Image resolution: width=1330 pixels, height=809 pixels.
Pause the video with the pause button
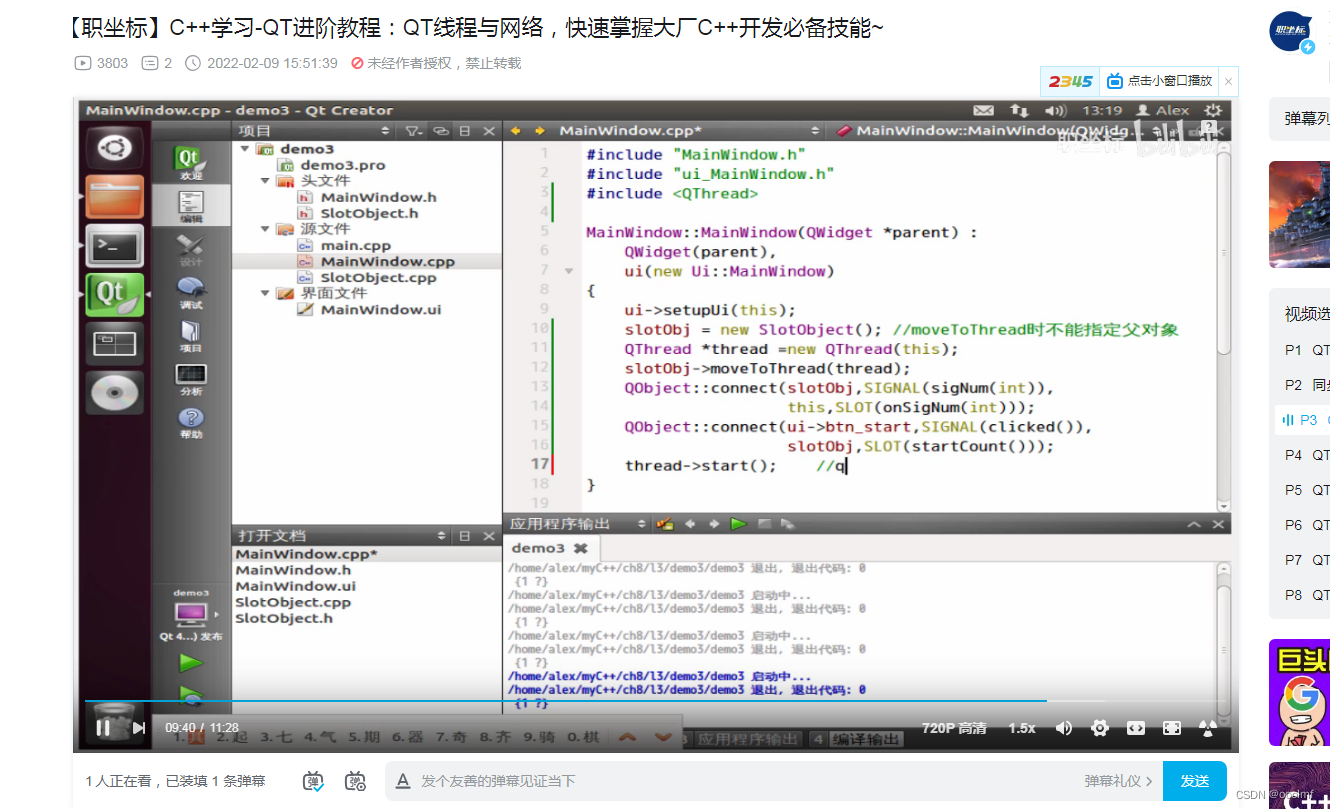tap(103, 728)
